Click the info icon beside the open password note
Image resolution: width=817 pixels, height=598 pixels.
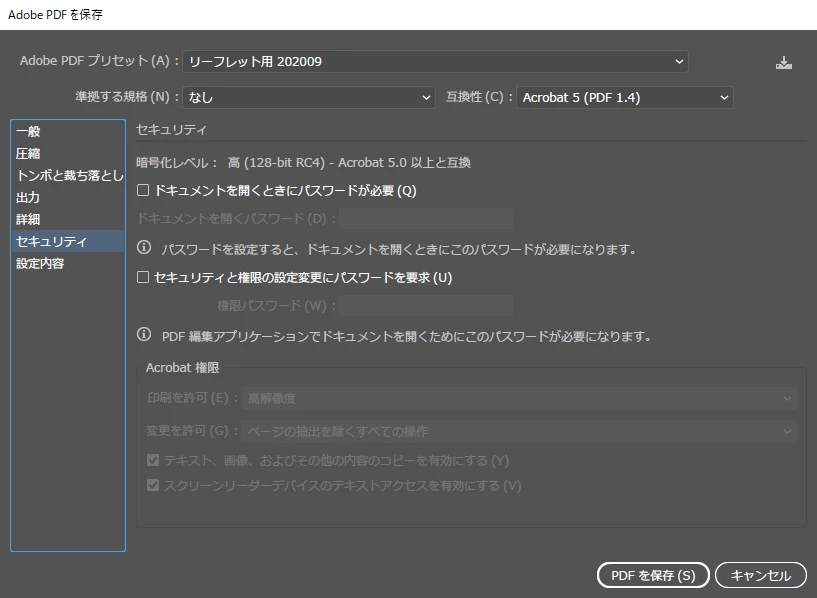pyautogui.click(x=144, y=247)
